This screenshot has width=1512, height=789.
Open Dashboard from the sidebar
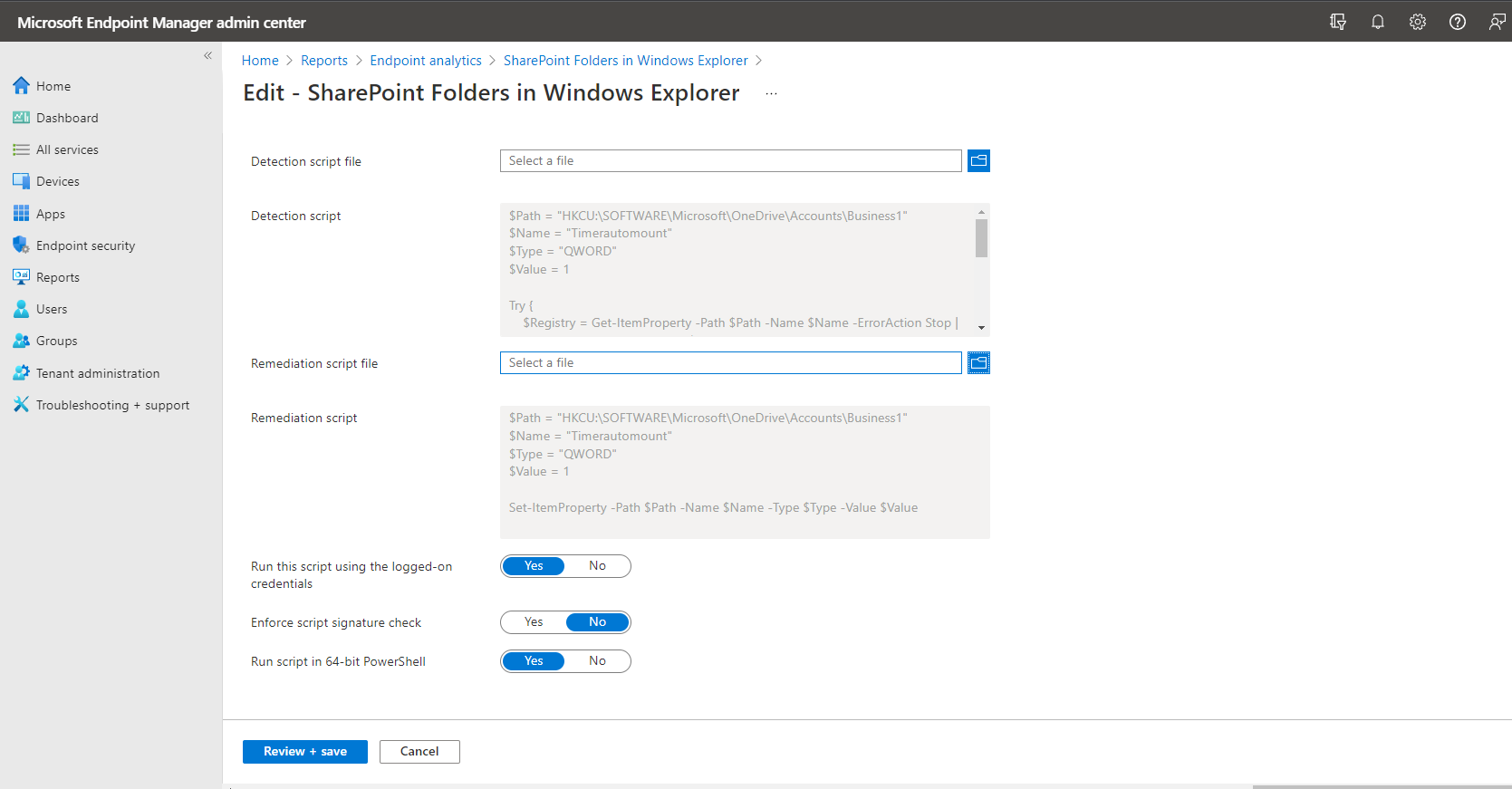67,118
